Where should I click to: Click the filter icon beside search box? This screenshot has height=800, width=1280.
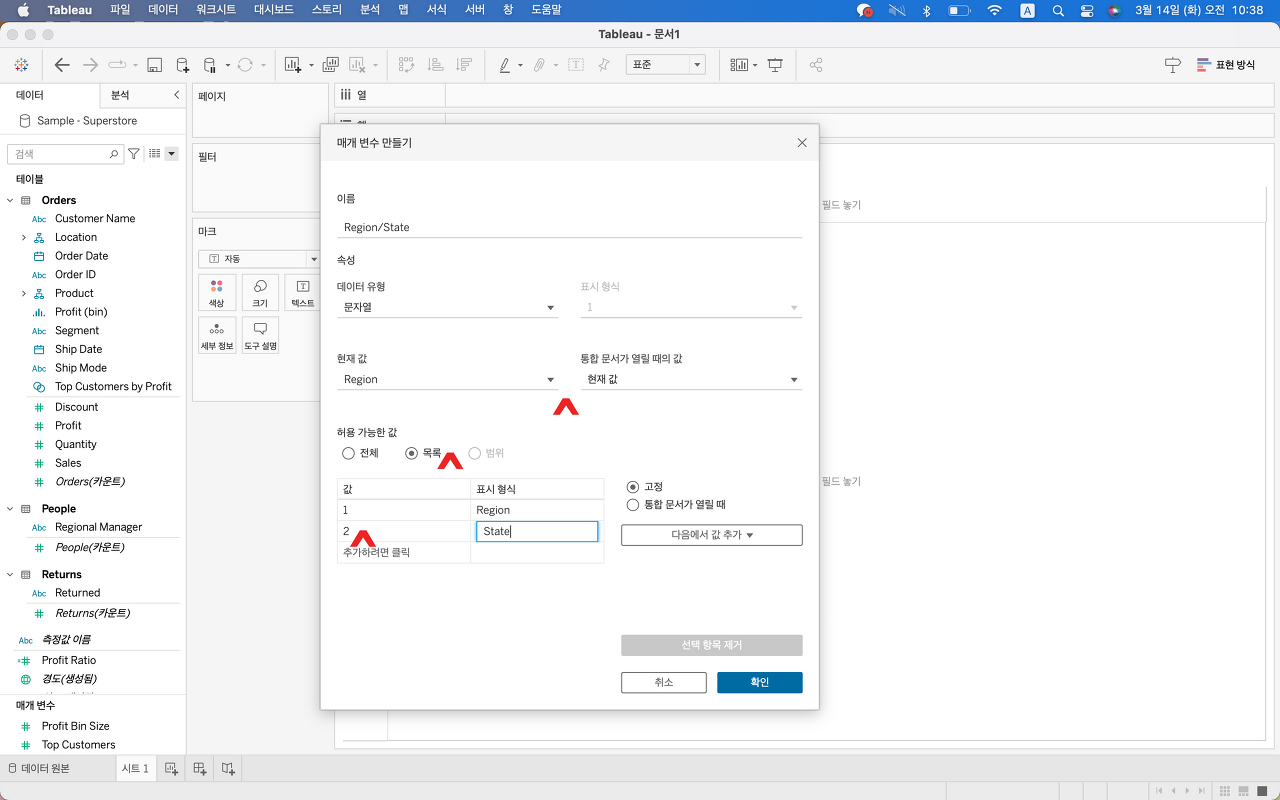click(133, 154)
